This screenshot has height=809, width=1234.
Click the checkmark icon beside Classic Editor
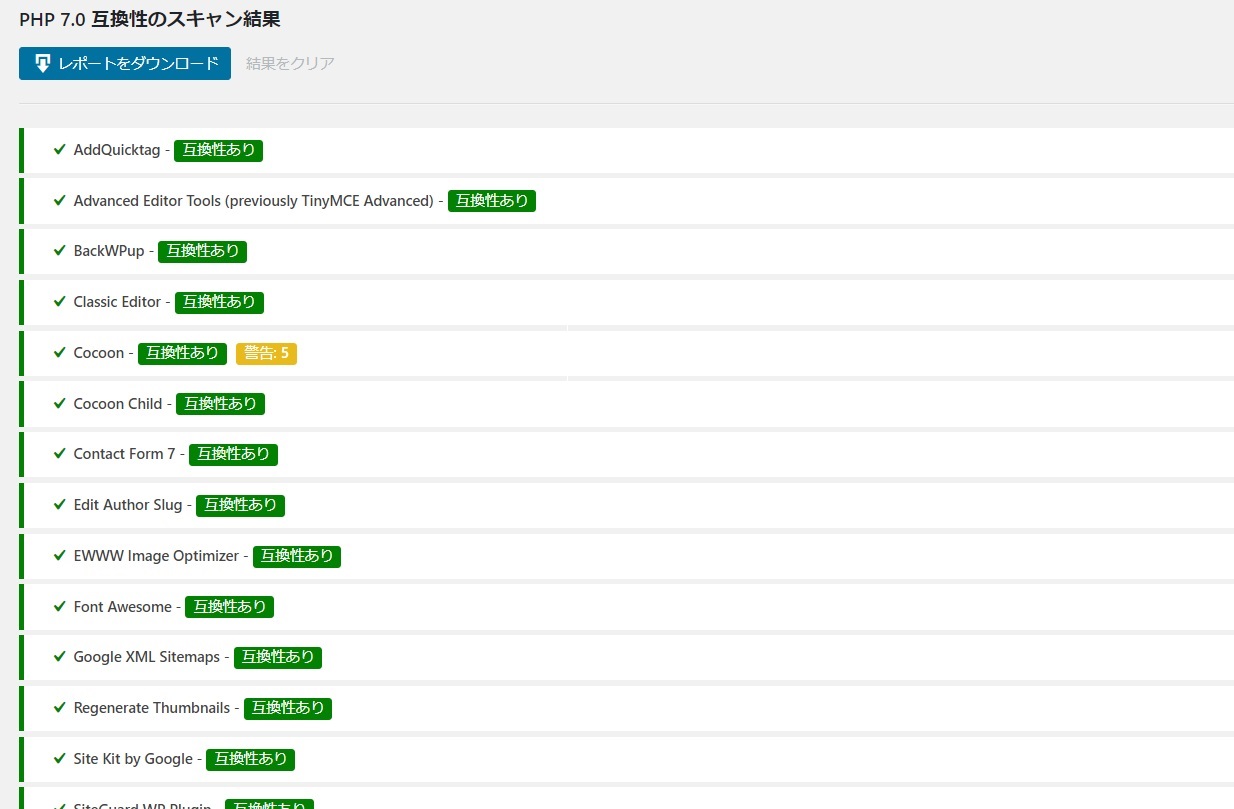tap(60, 302)
